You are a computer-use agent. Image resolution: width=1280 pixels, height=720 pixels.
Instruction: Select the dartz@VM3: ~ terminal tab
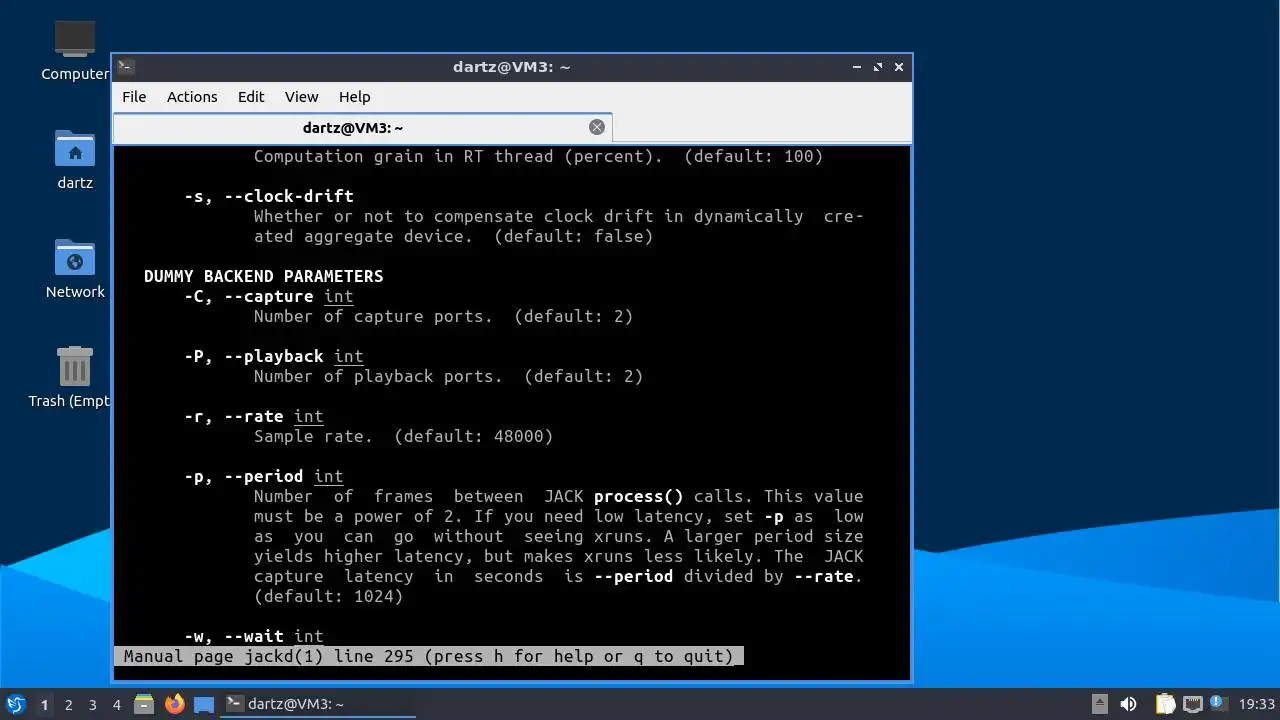click(x=362, y=128)
